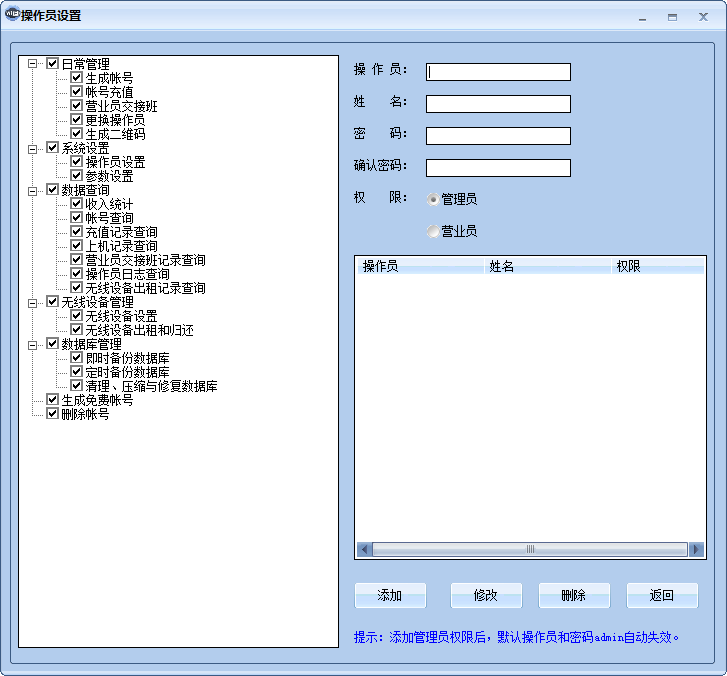Uncheck 营业员交接班 permission
Viewport: 727px width, 676px height.
click(77, 106)
